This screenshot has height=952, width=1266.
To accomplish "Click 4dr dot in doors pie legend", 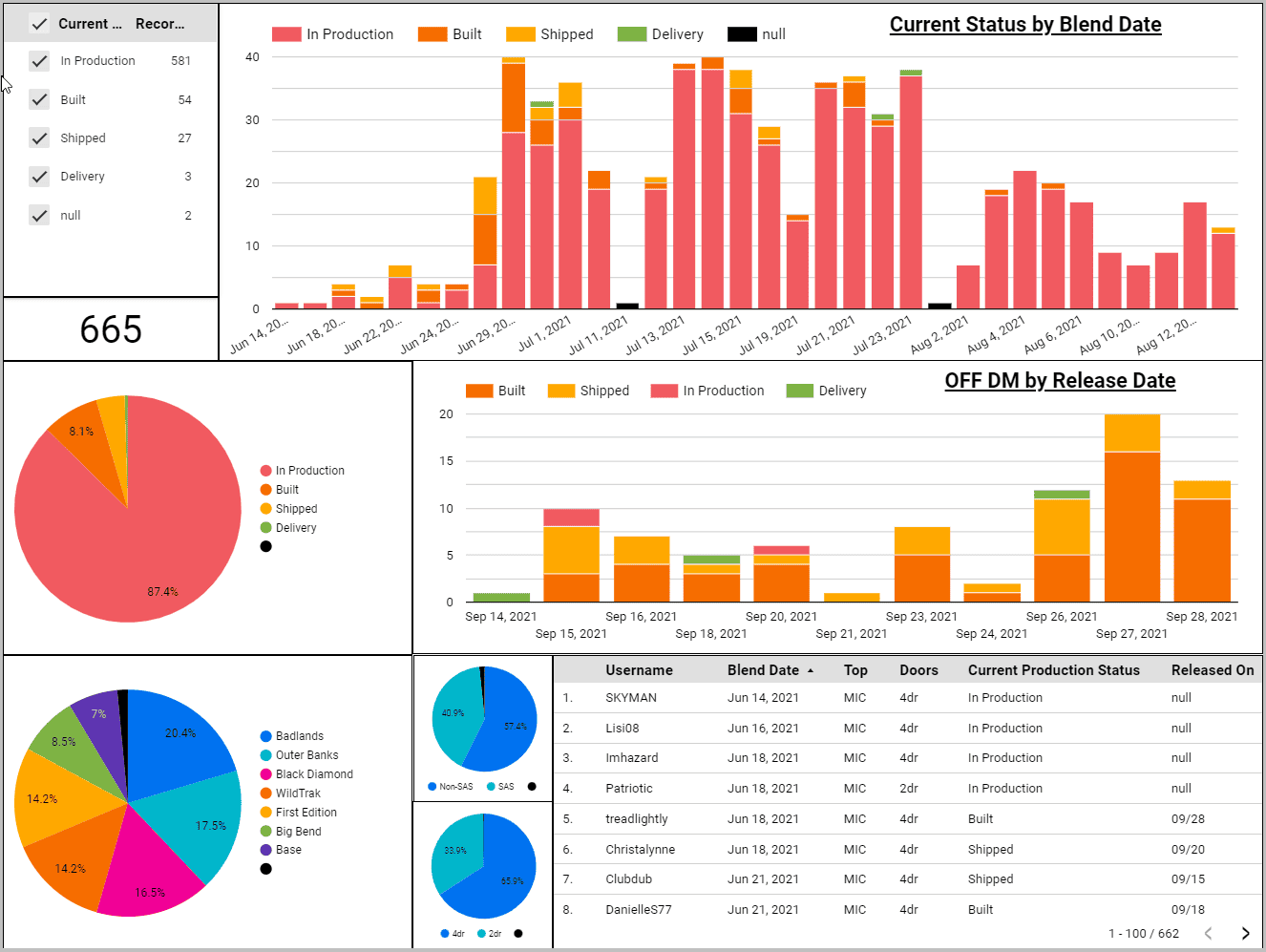I will click(445, 934).
